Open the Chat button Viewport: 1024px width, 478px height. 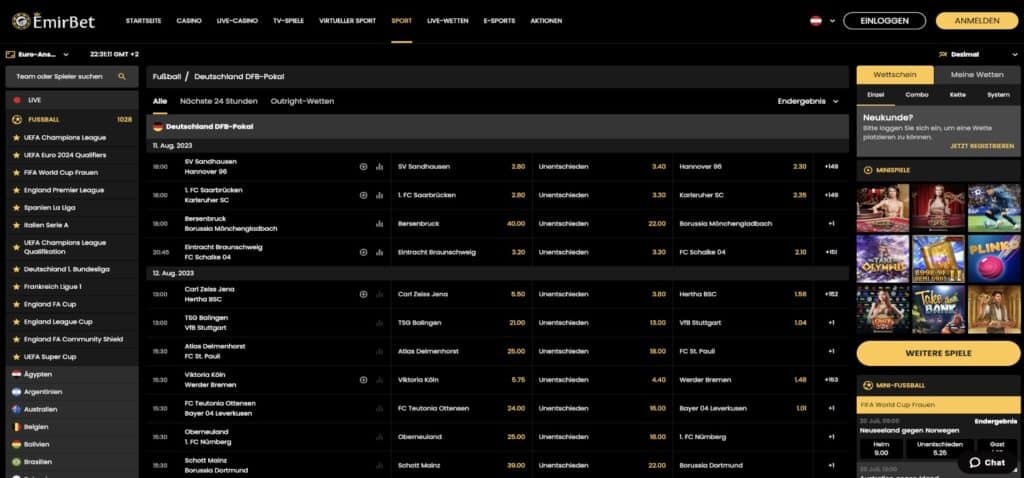pyautogui.click(x=987, y=462)
